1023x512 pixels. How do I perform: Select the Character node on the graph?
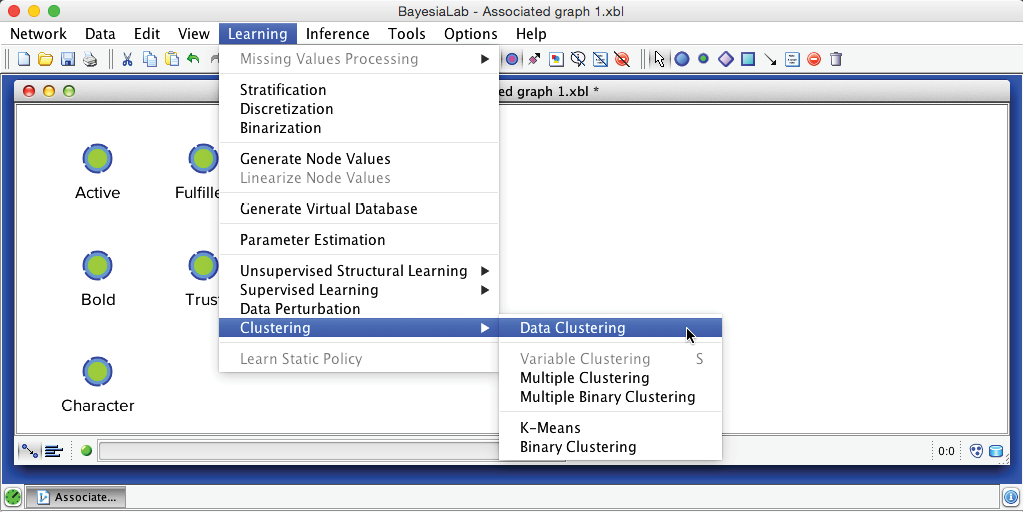coord(97,372)
